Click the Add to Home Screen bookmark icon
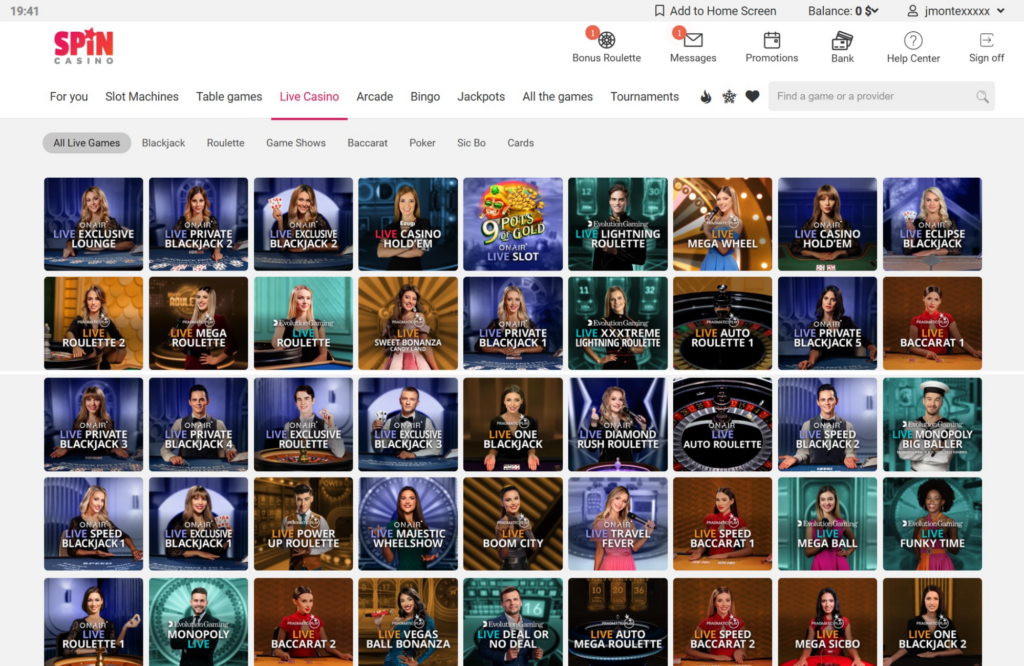This screenshot has height=666, width=1024. click(x=660, y=10)
